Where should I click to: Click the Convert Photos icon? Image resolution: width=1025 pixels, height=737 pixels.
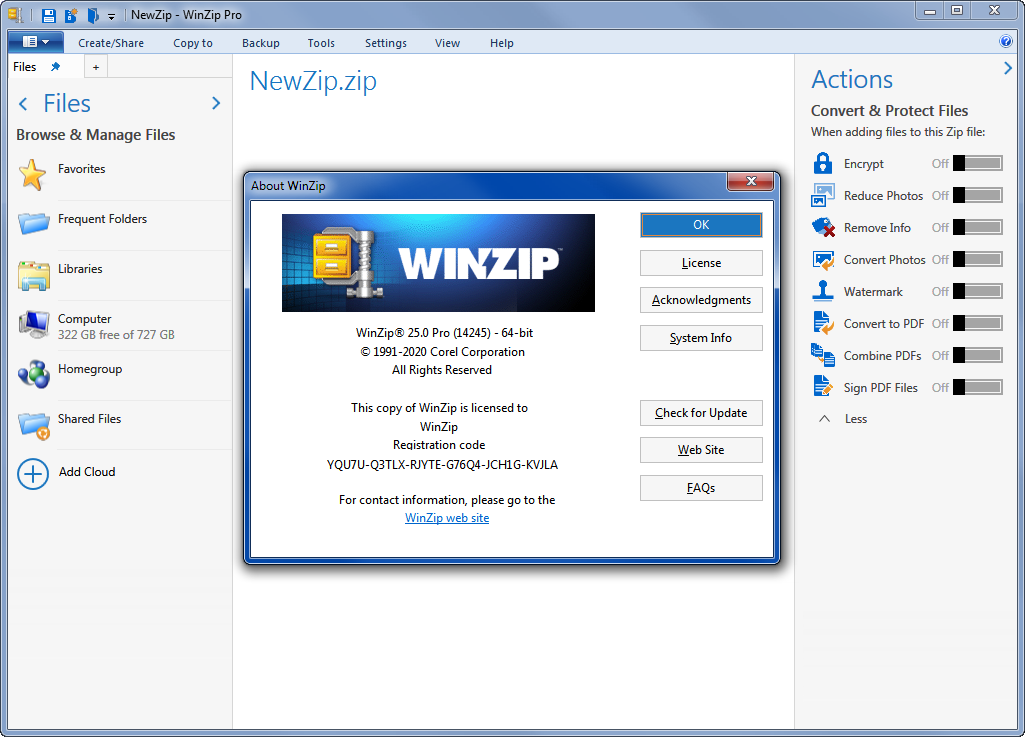[823, 260]
